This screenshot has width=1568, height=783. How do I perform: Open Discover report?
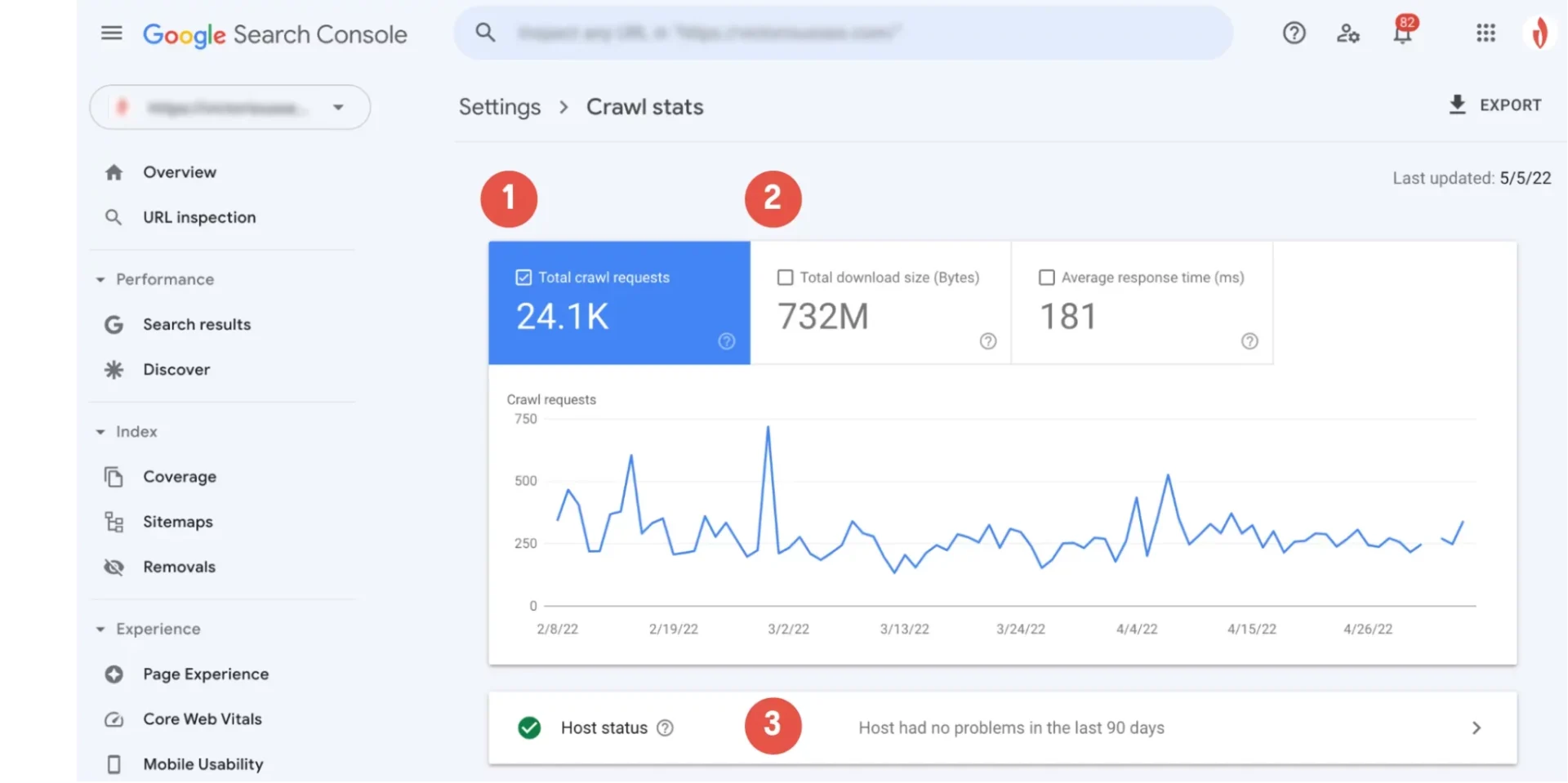pyautogui.click(x=176, y=370)
